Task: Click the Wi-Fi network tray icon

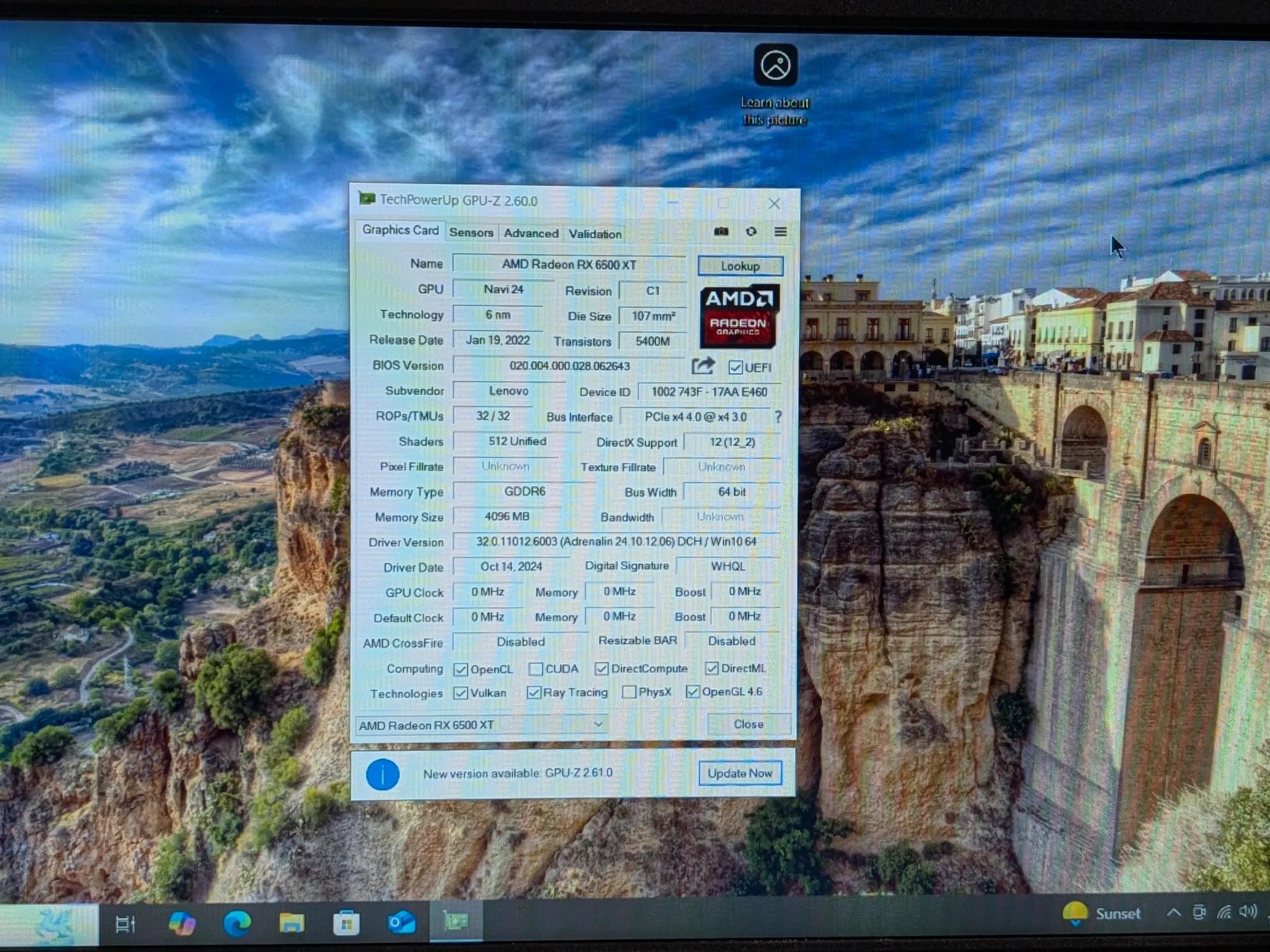Action: pos(1223,912)
